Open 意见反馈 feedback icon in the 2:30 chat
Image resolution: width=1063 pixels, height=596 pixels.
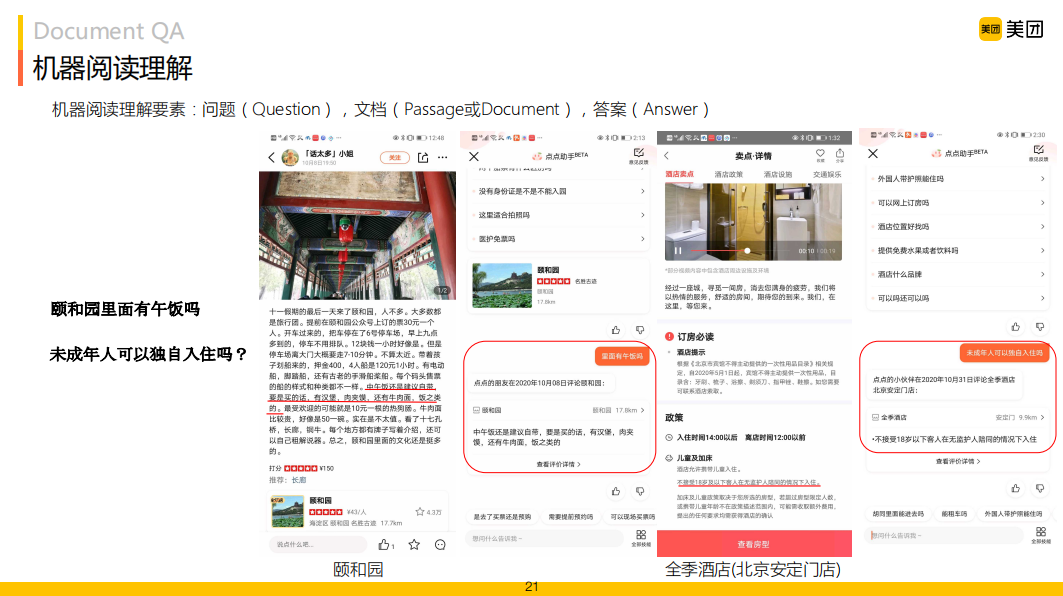pyautogui.click(x=1039, y=153)
